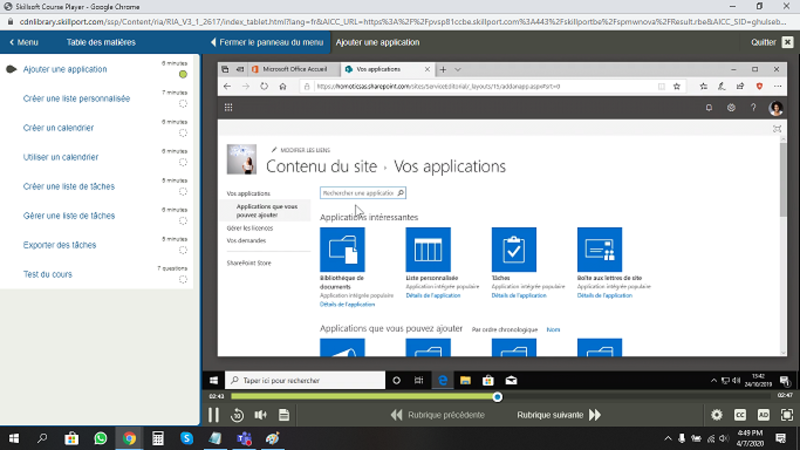Open user profile avatar in SharePoint
This screenshot has height=450, width=800.
(x=776, y=108)
